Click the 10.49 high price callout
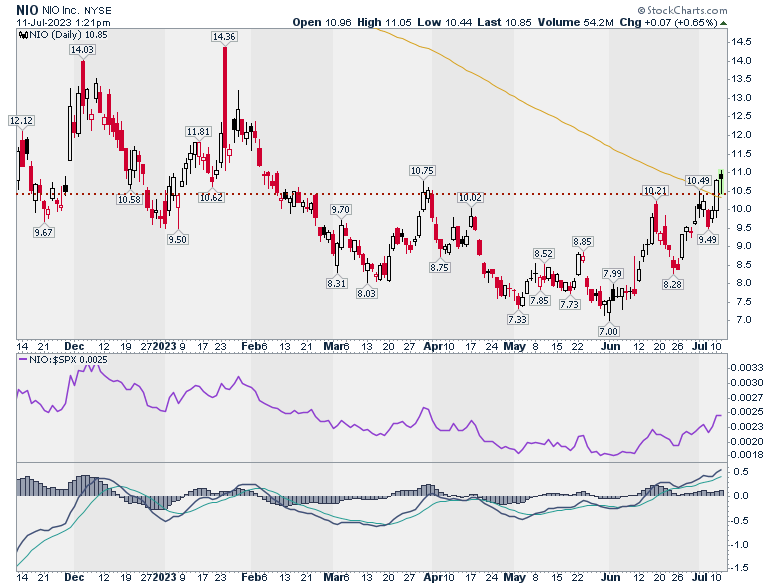Image resolution: width=780 pixels, height=586 pixels. click(698, 181)
